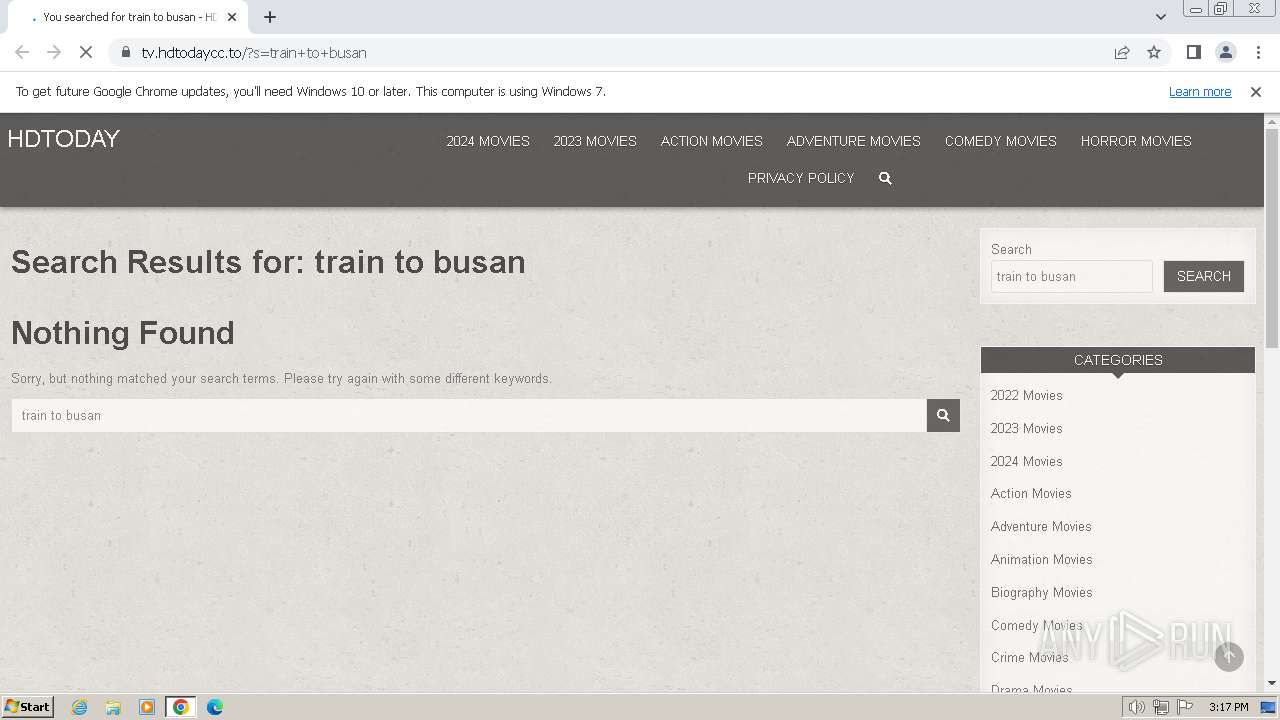Open the Crime Movies category
This screenshot has width=1280, height=720.
click(x=1030, y=657)
